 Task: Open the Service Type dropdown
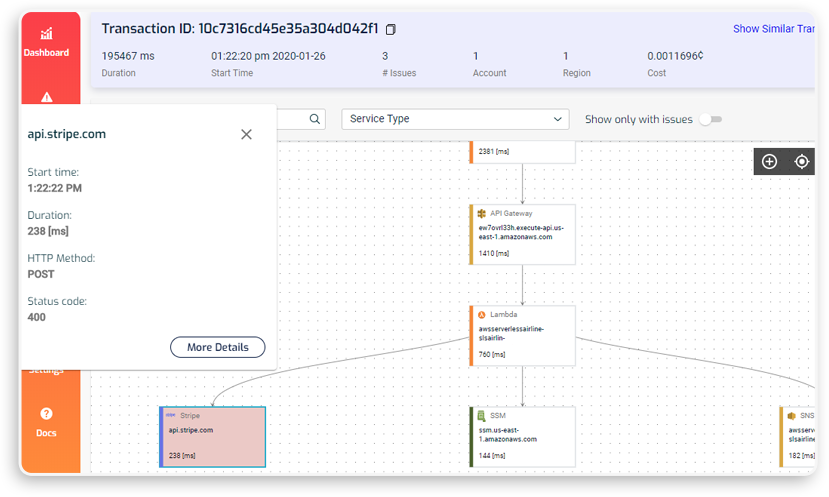(455, 119)
